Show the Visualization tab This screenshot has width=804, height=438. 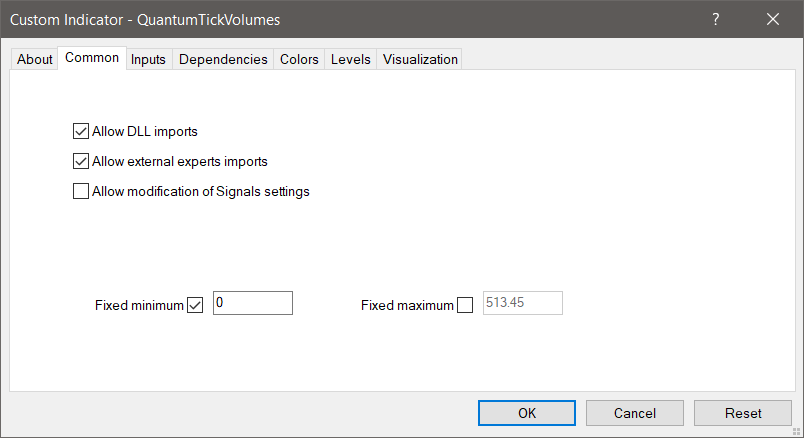pos(420,59)
